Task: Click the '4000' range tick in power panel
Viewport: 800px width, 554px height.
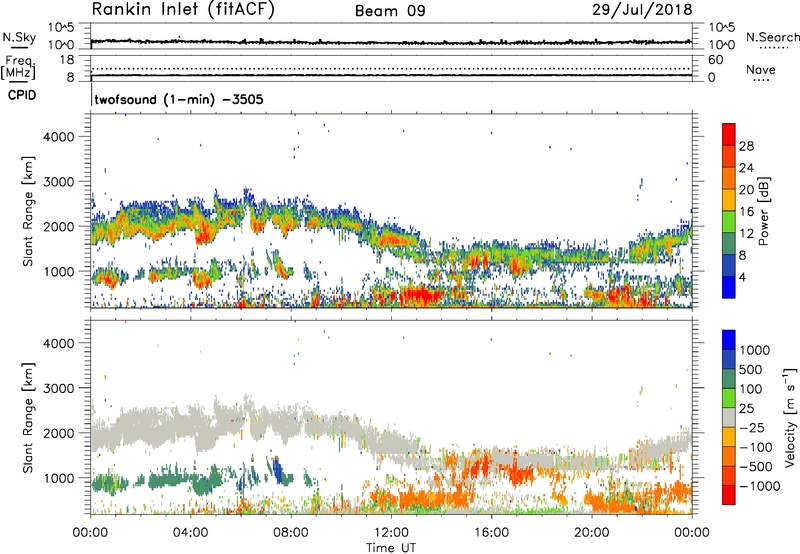Action: pos(59,137)
